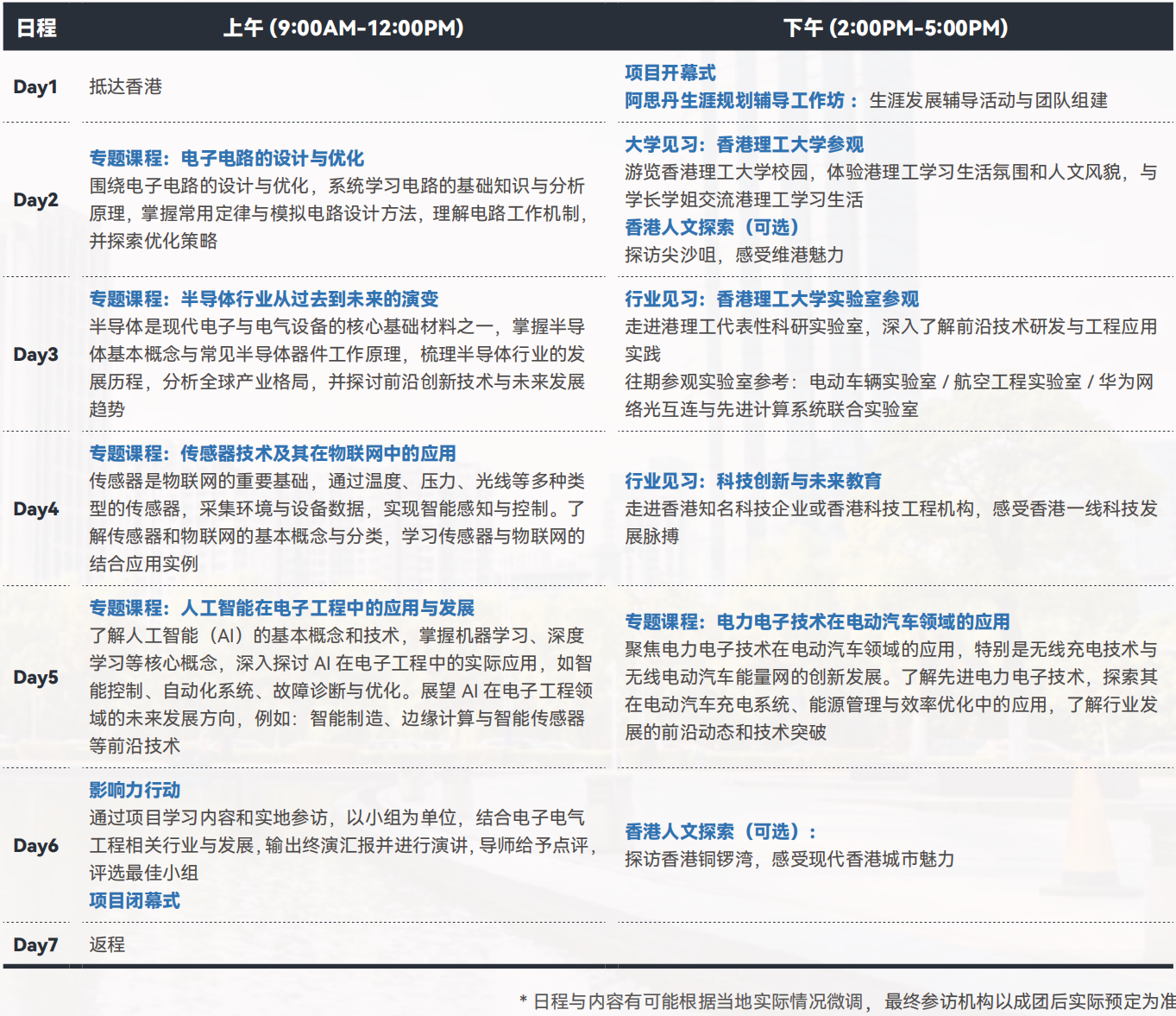Image resolution: width=1176 pixels, height=1016 pixels.
Task: Click the 项目开幕式 heading
Action: pyautogui.click(x=670, y=73)
